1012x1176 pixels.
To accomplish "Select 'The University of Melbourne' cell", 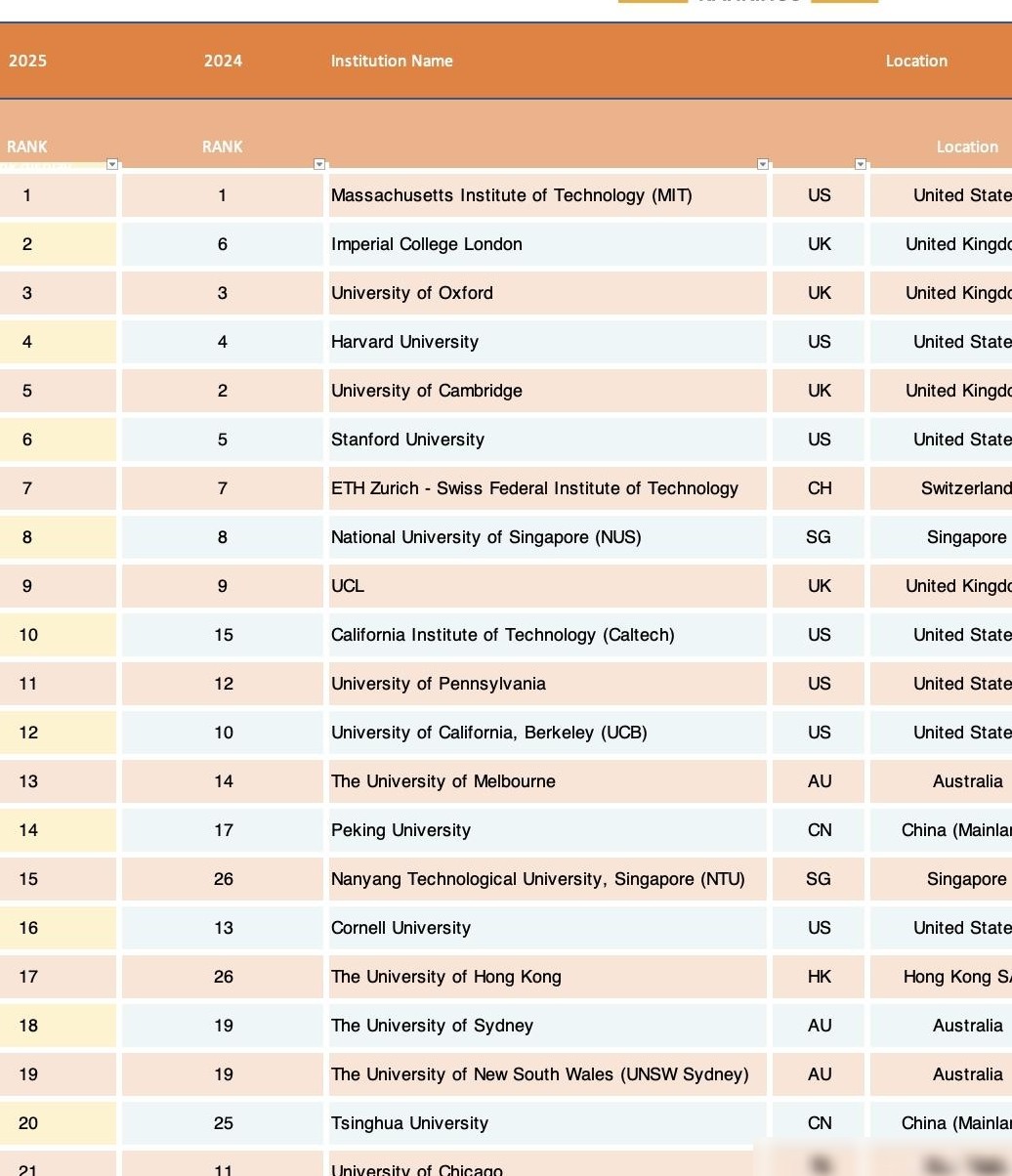I will (x=548, y=781).
